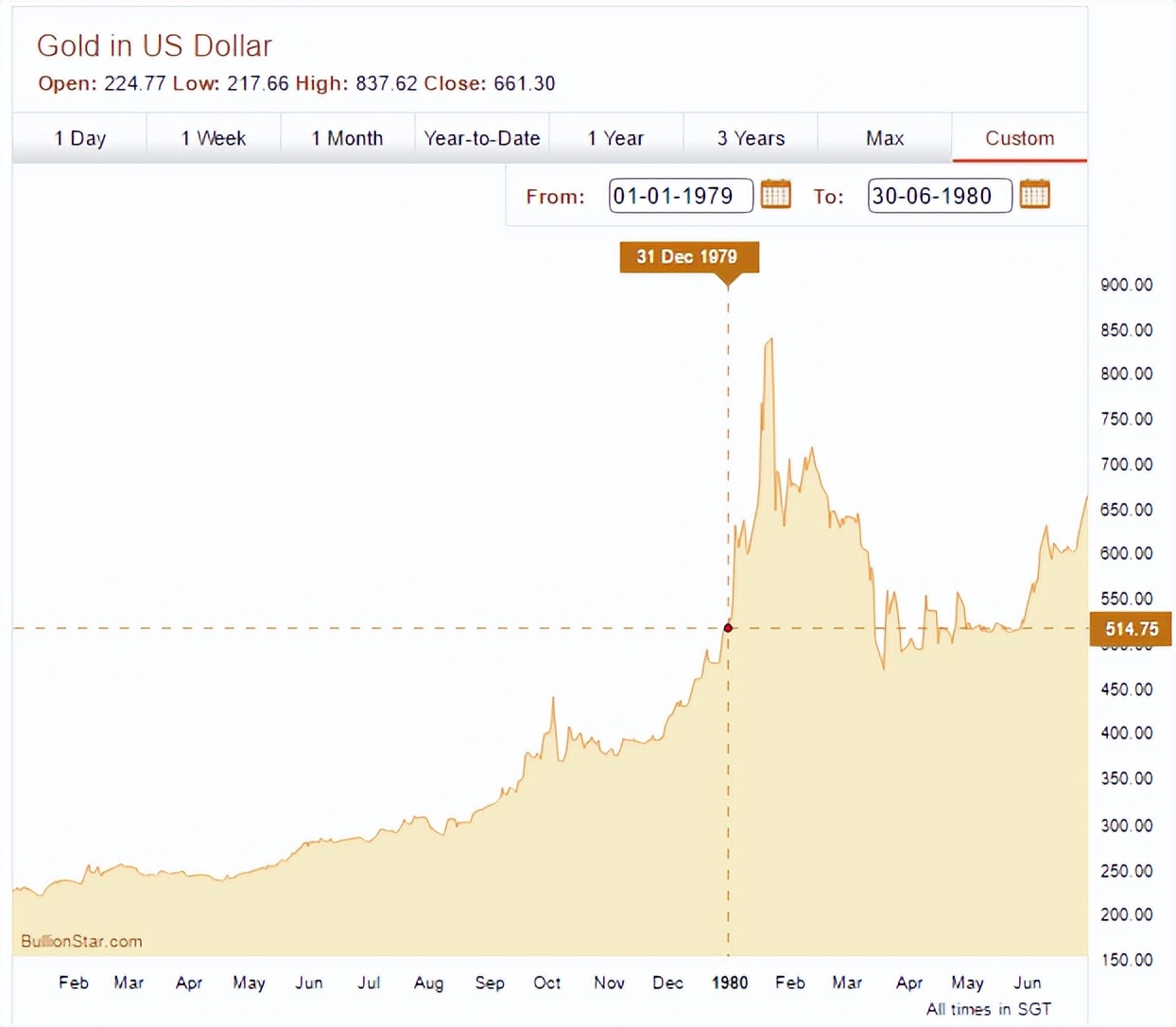The width and height of the screenshot is (1176, 1027).
Task: Click the 1980 label on x-axis
Action: click(730, 983)
